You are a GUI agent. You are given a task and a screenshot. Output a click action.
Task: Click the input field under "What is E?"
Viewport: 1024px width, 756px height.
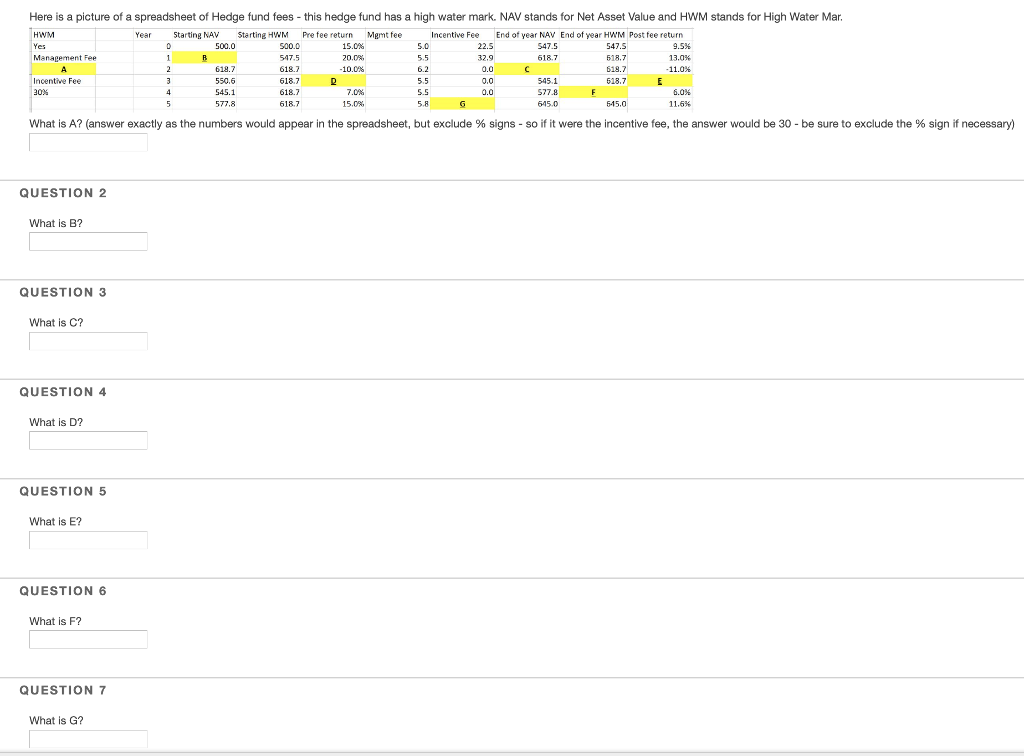[x=88, y=540]
